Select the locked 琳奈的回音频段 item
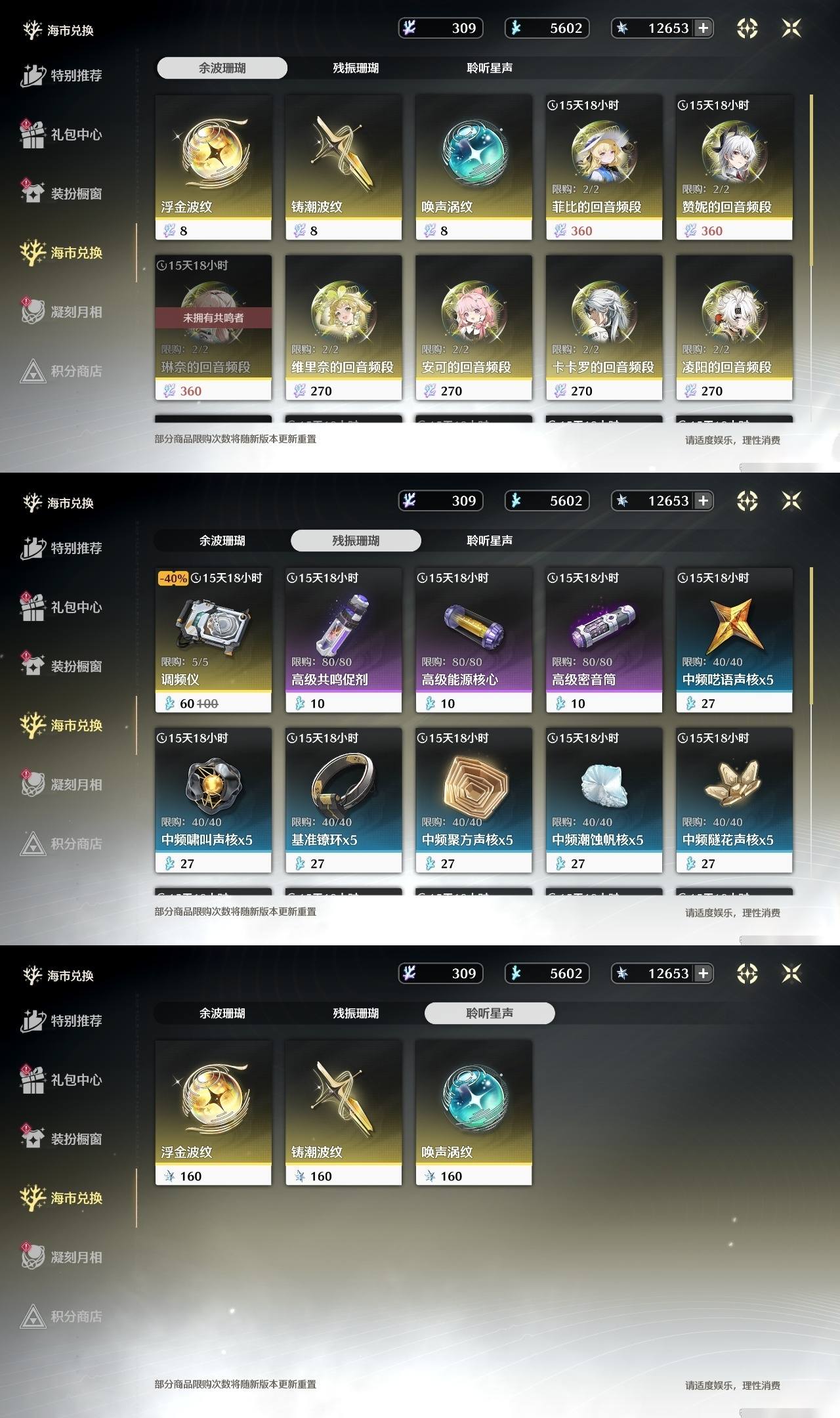Screen dimensions: 840x1418 (213, 328)
